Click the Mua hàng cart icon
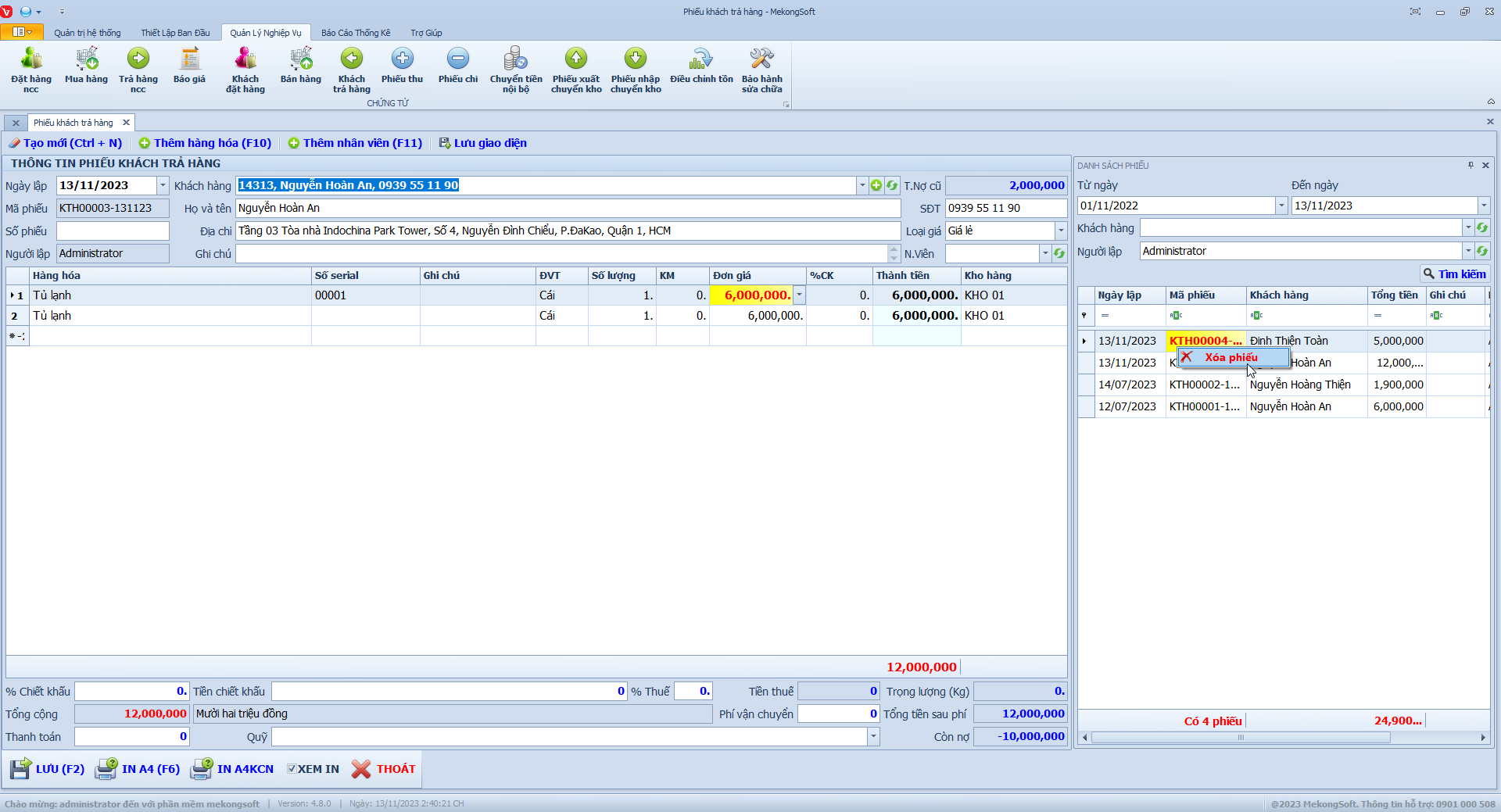The height and width of the screenshot is (812, 1501). coord(87,59)
